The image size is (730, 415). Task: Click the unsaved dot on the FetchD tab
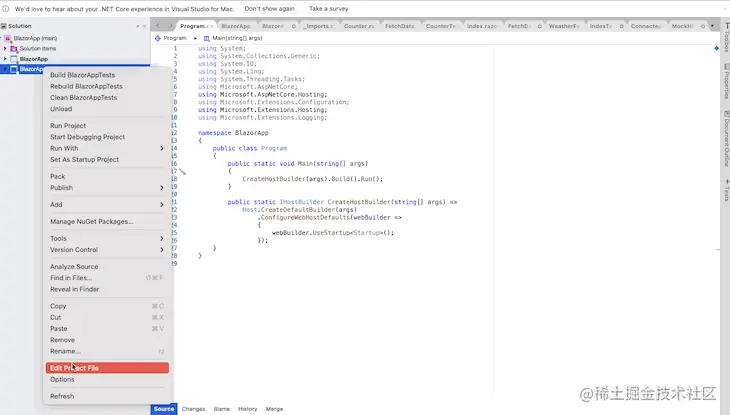[x=540, y=27]
